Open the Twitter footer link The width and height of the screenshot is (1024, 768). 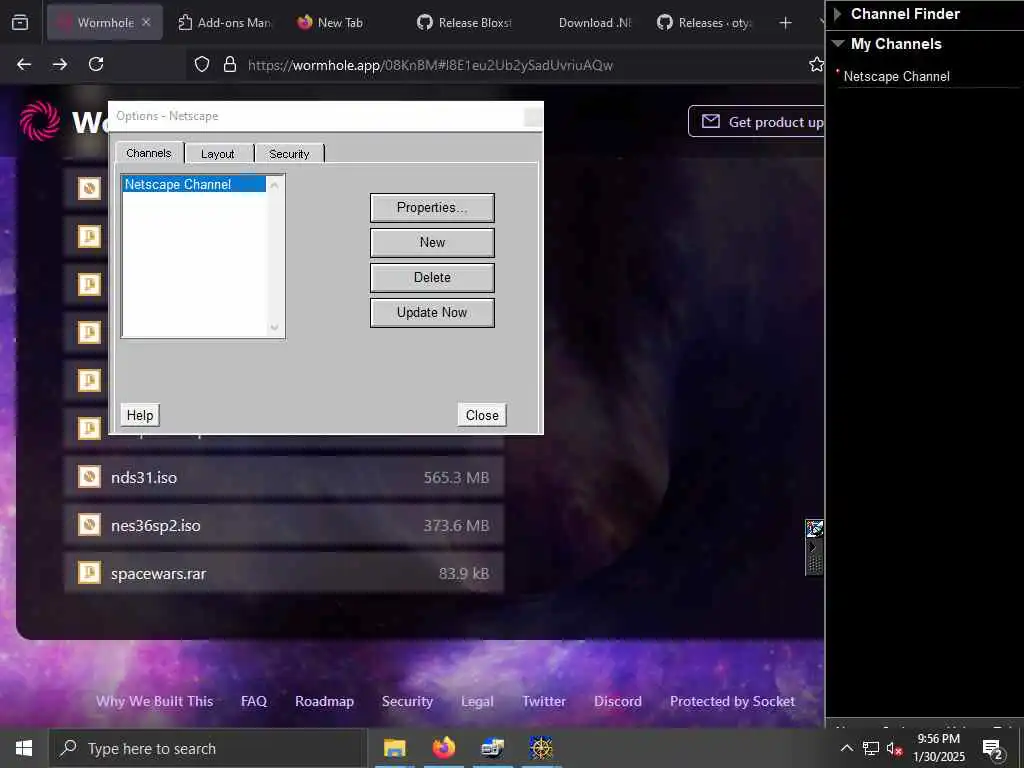click(543, 701)
